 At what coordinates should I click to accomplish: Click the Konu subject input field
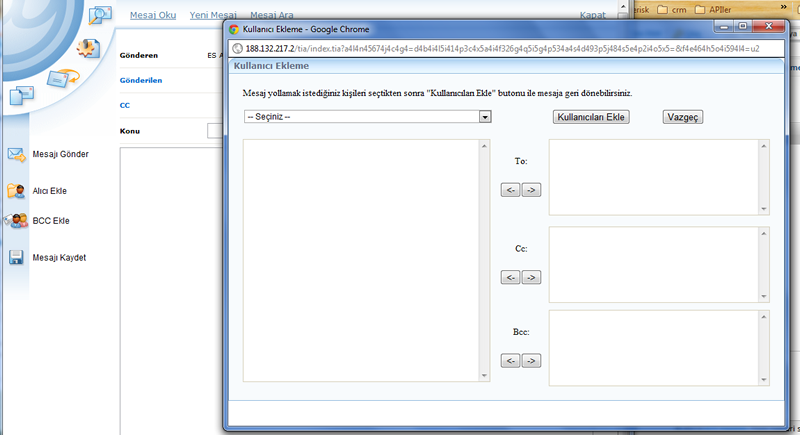tap(214, 131)
